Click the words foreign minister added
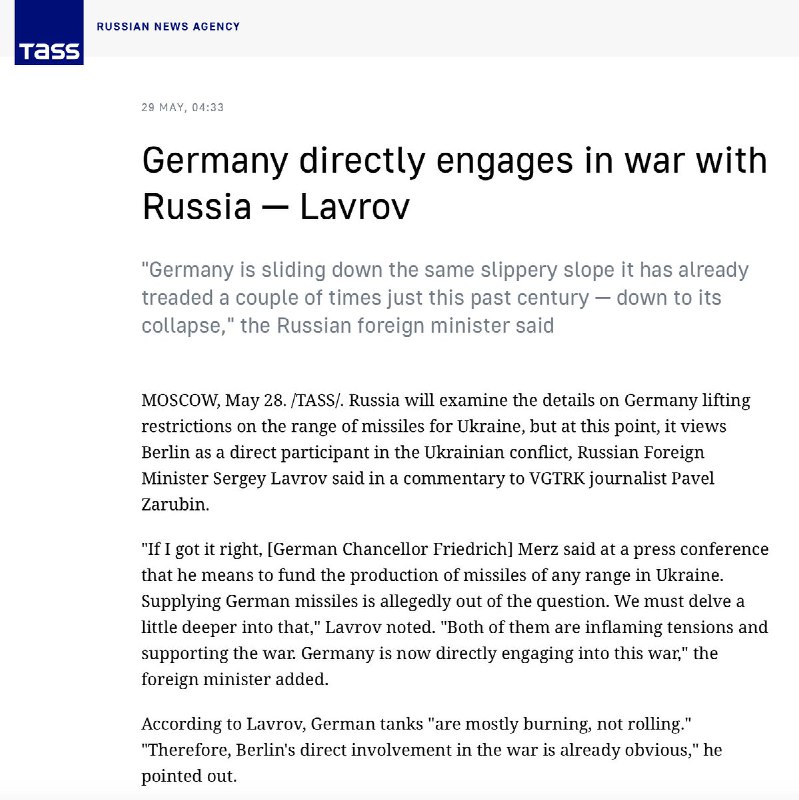This screenshot has width=799, height=800. [x=235, y=680]
